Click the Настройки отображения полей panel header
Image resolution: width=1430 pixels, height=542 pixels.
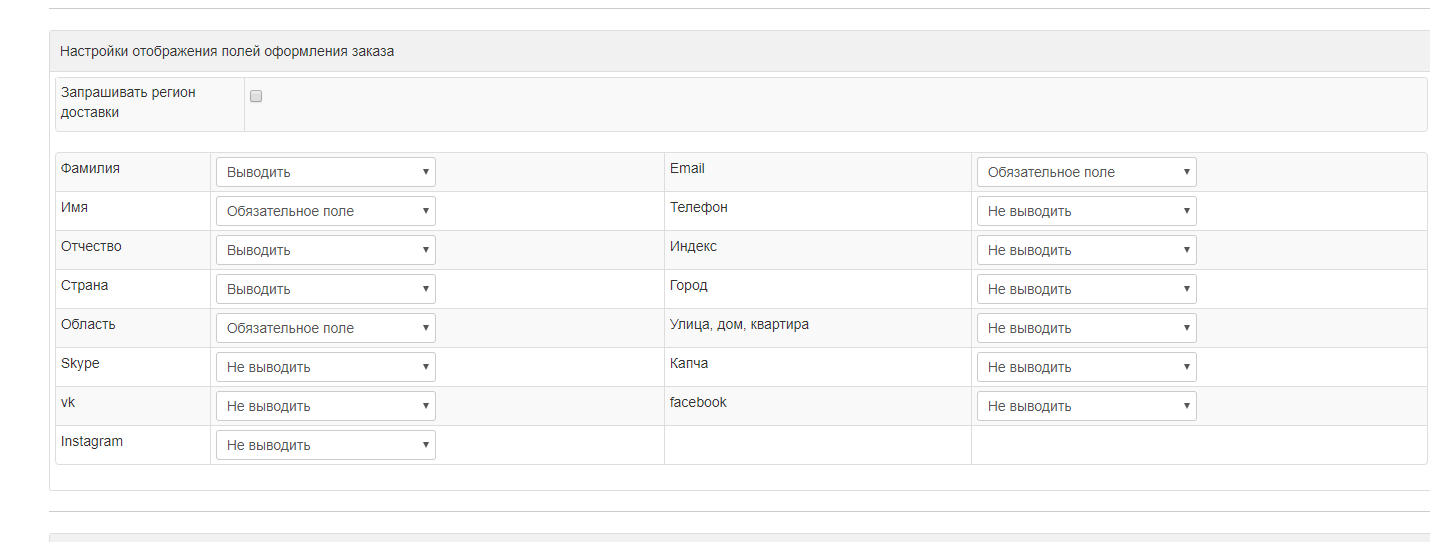[x=739, y=51]
